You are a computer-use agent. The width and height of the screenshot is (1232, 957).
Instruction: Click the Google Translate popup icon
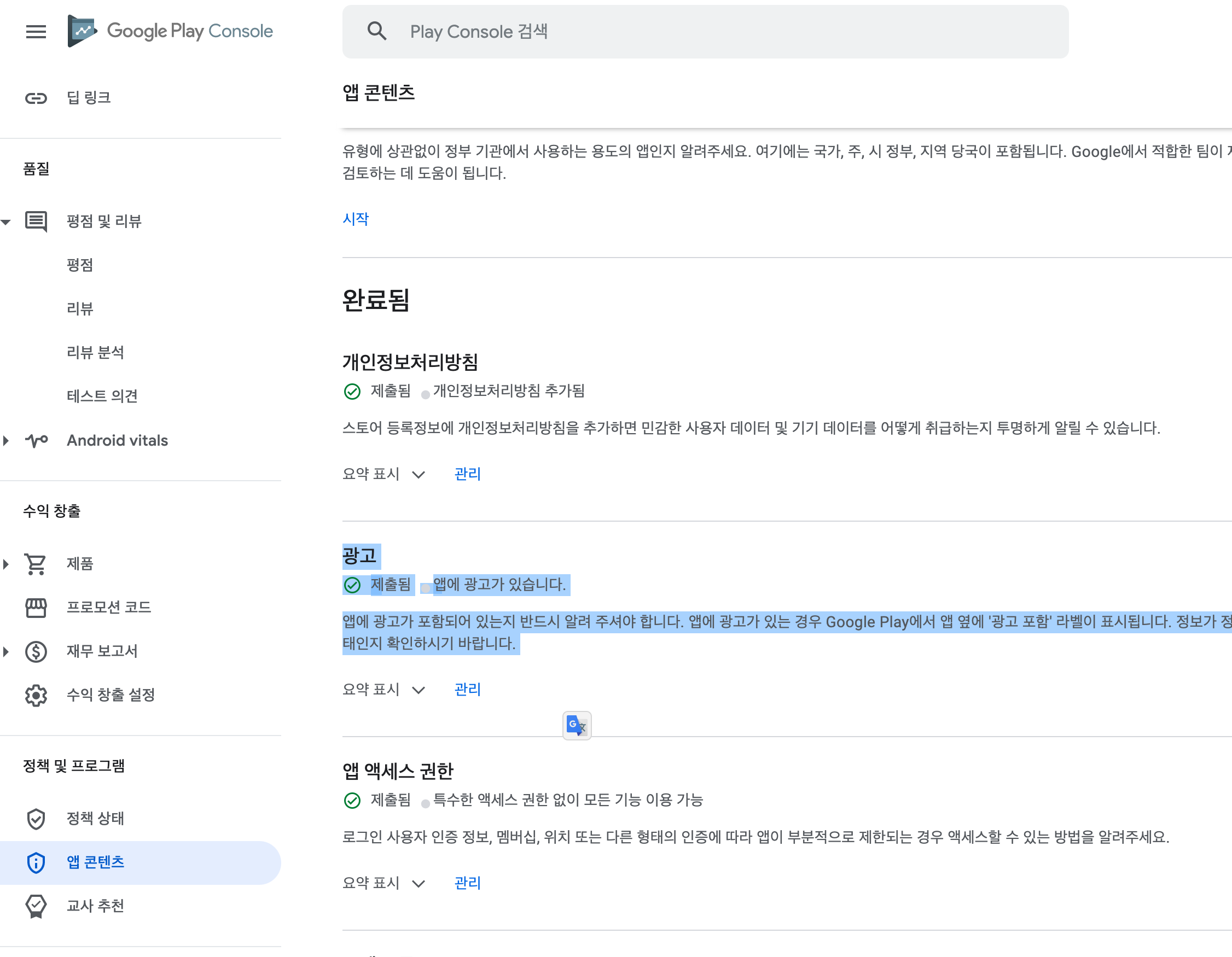(577, 725)
